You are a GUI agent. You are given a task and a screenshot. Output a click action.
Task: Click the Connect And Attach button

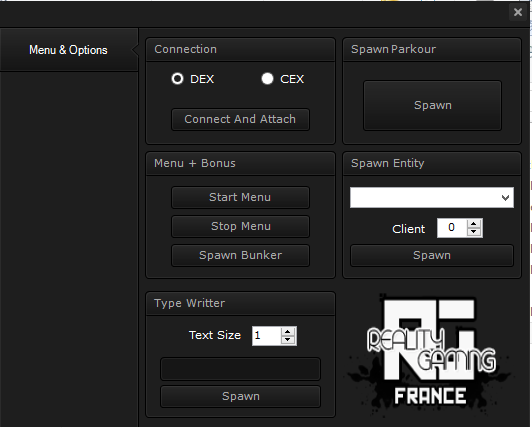(x=240, y=119)
